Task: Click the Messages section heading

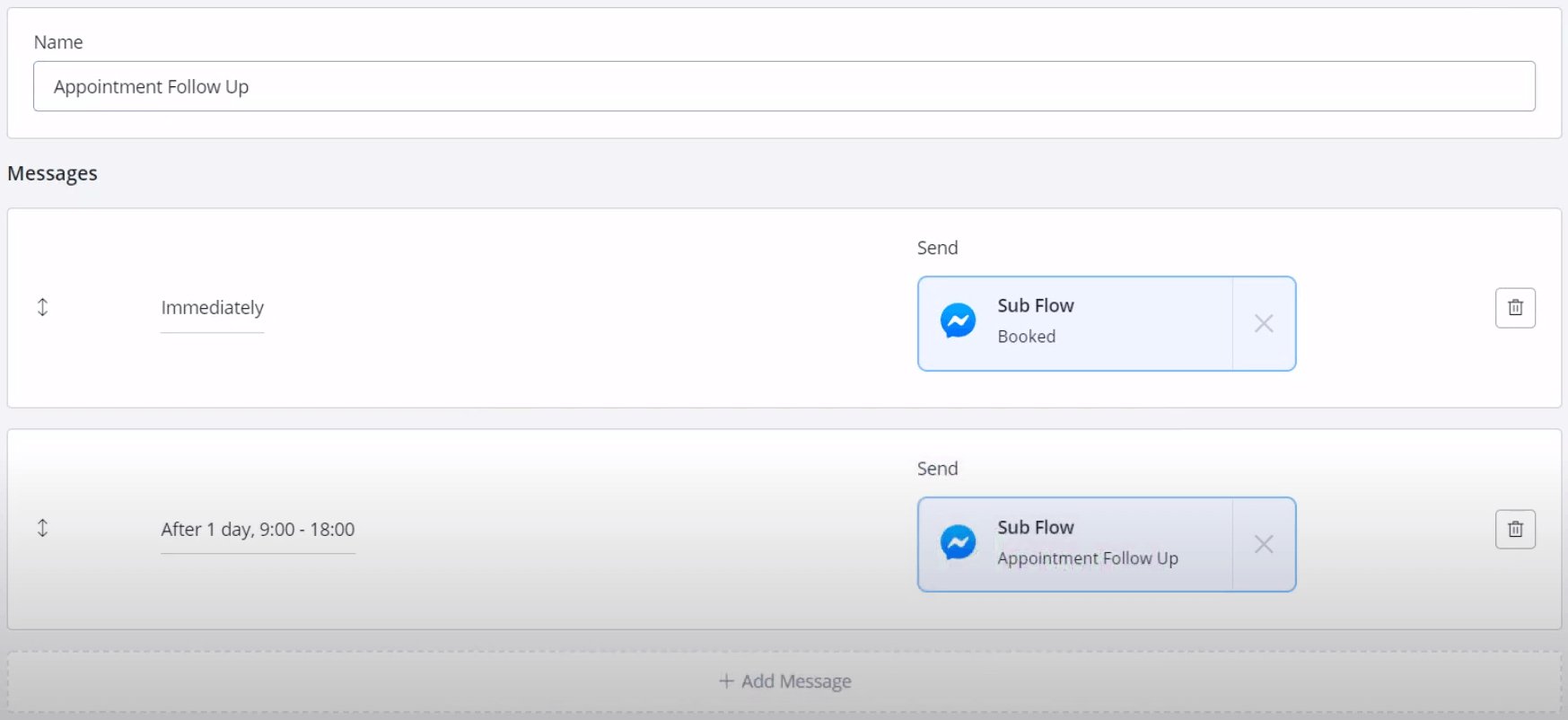Action: coord(52,173)
